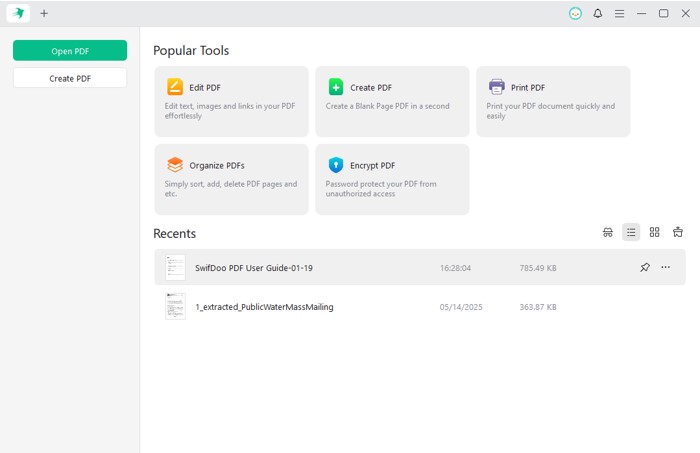Screen dimensions: 700x453
Task: Select 'Print your PDF document quickly and easily'
Action: pyautogui.click(x=550, y=111)
